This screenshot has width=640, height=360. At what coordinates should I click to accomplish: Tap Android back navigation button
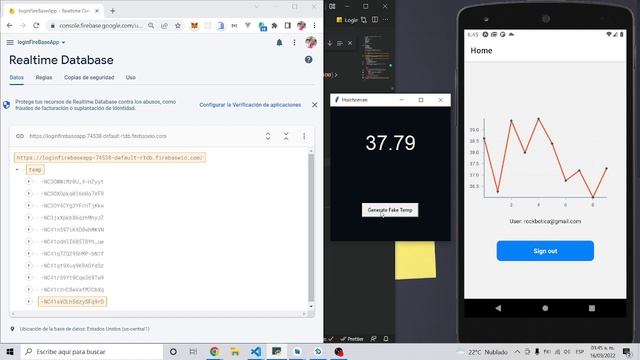coord(498,308)
